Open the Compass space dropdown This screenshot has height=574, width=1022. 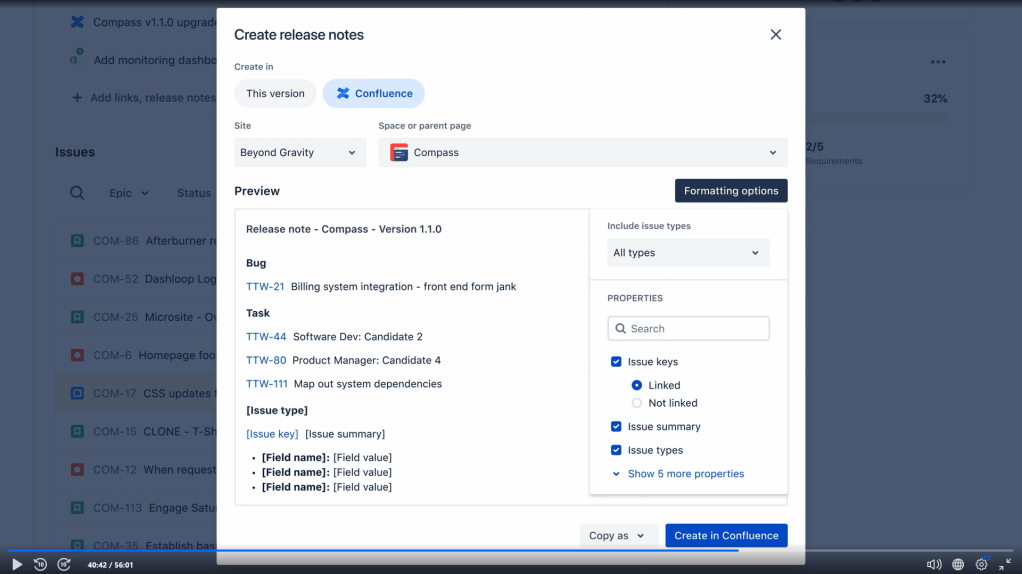coord(582,153)
